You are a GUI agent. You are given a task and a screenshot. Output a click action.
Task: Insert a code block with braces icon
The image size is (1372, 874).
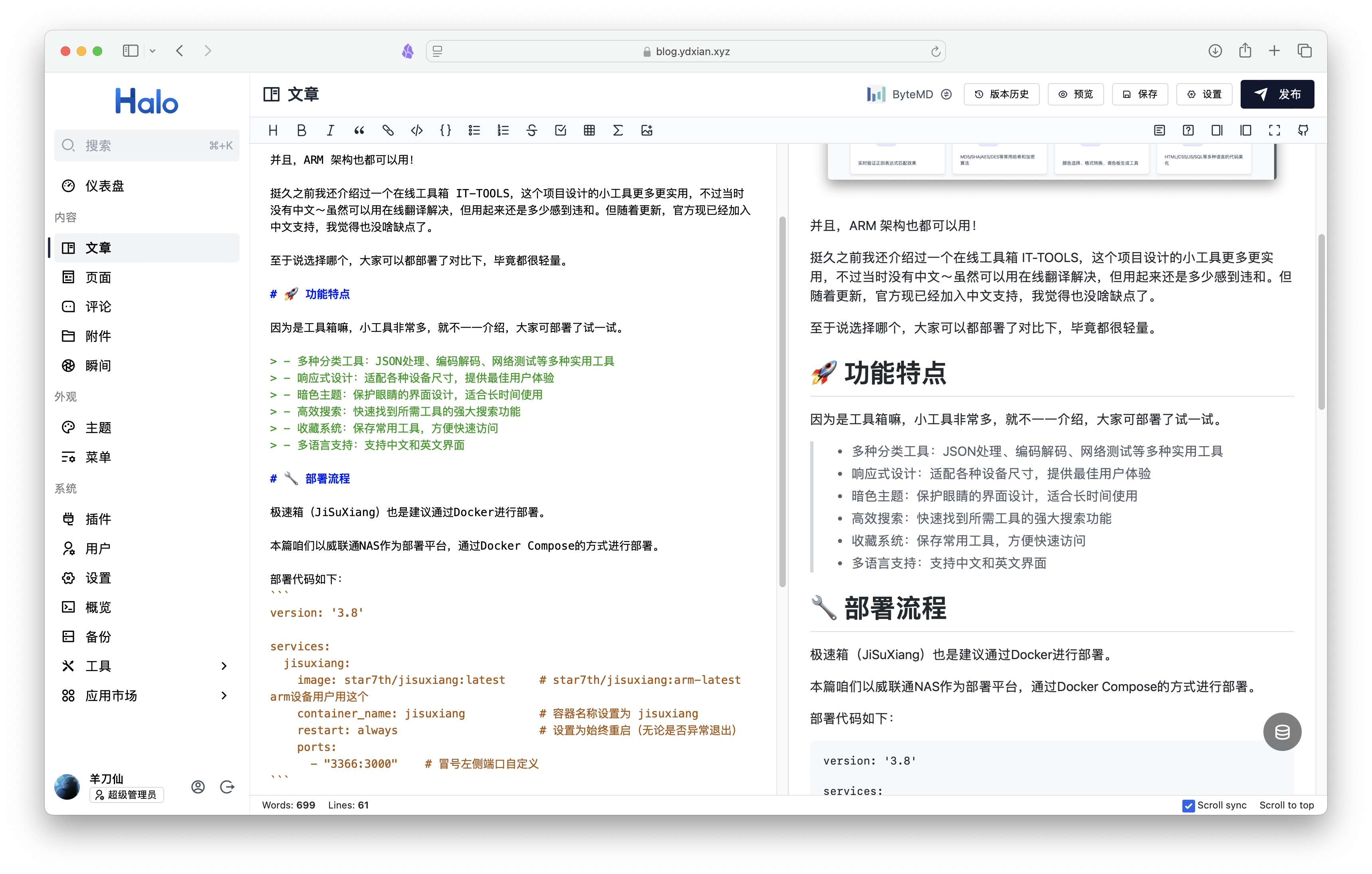[x=446, y=131]
